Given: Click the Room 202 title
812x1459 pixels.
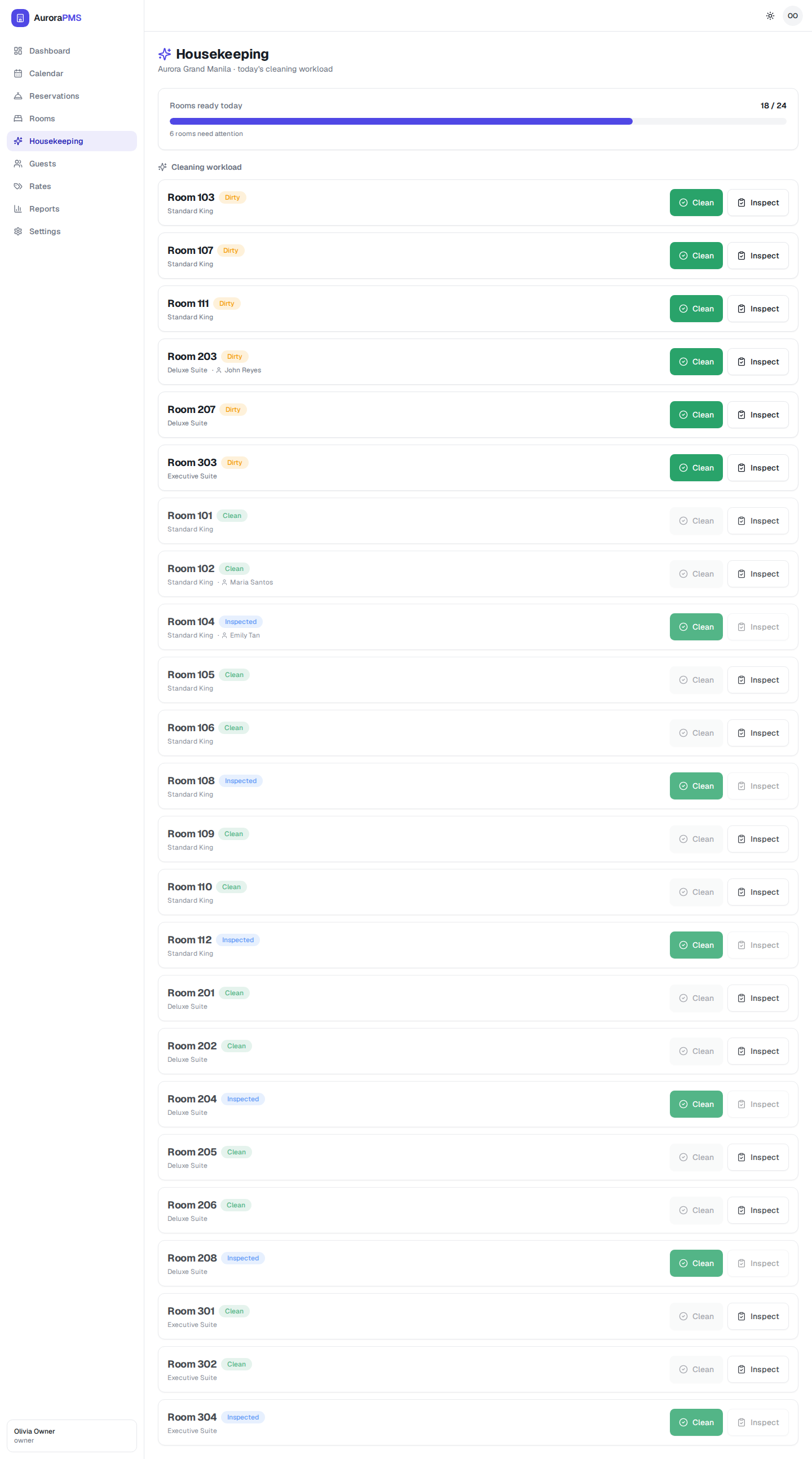Looking at the screenshot, I should (x=192, y=1046).
